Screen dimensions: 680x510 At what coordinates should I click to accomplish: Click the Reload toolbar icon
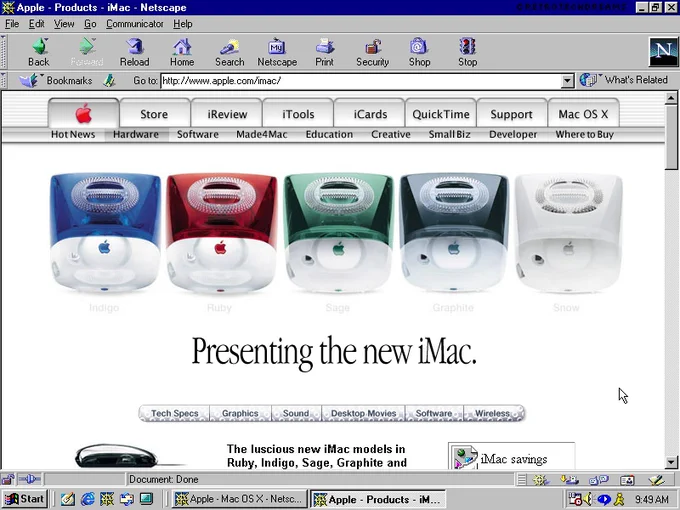point(134,52)
